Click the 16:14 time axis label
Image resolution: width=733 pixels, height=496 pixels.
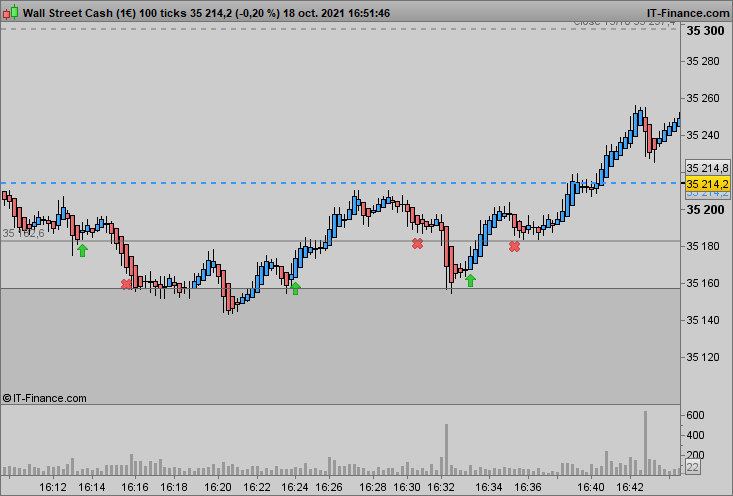tap(92, 487)
